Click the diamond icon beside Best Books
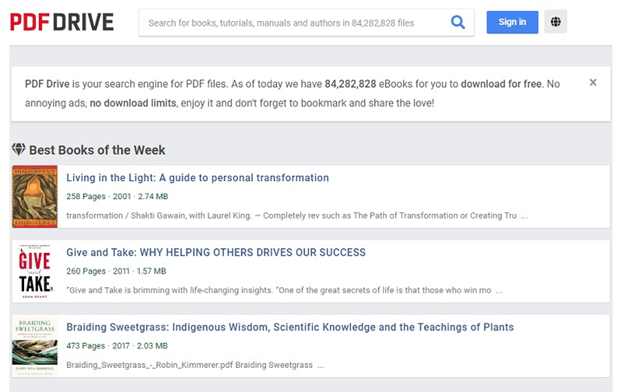 [19, 149]
